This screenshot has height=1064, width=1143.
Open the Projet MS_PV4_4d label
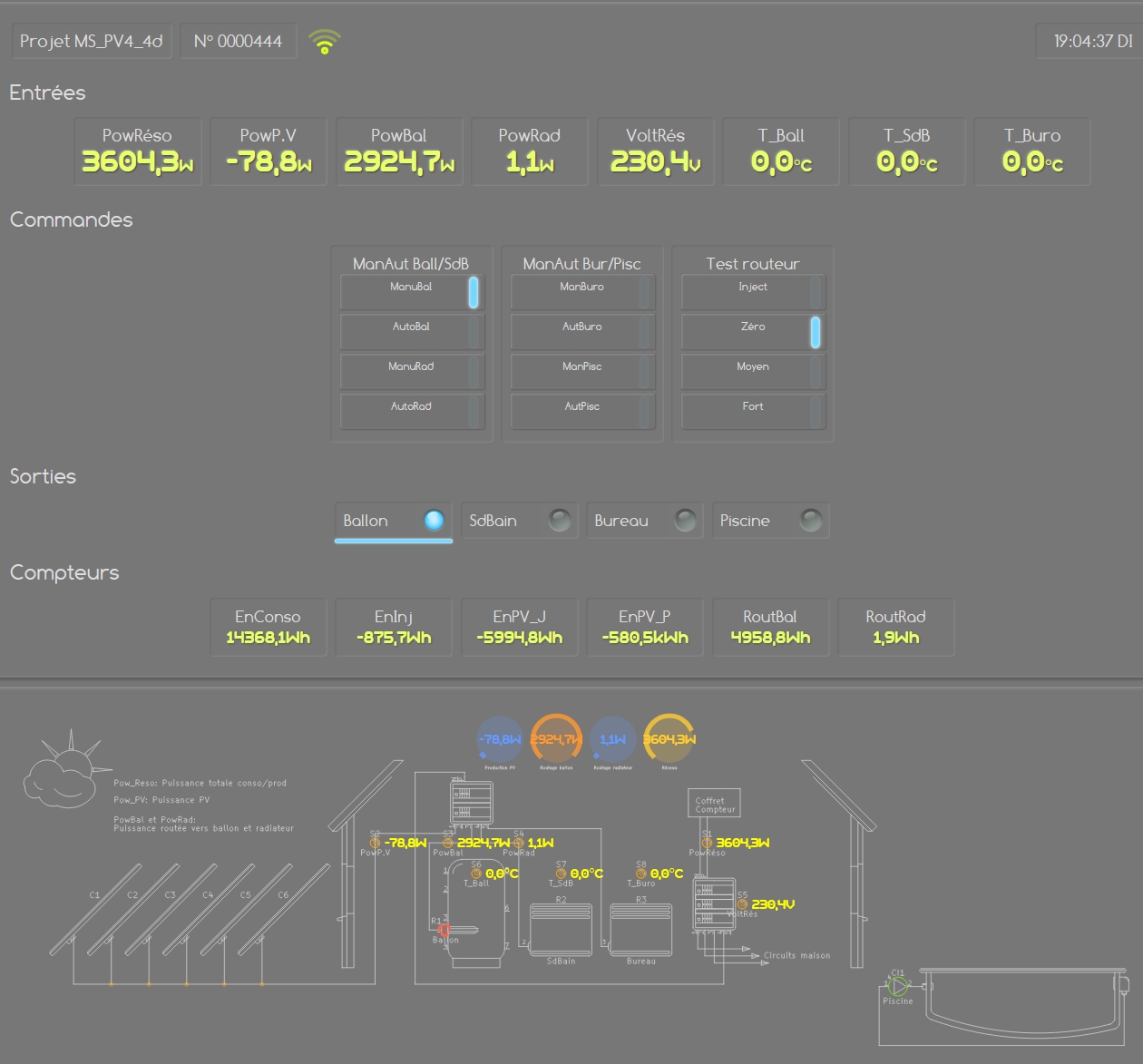[92, 42]
